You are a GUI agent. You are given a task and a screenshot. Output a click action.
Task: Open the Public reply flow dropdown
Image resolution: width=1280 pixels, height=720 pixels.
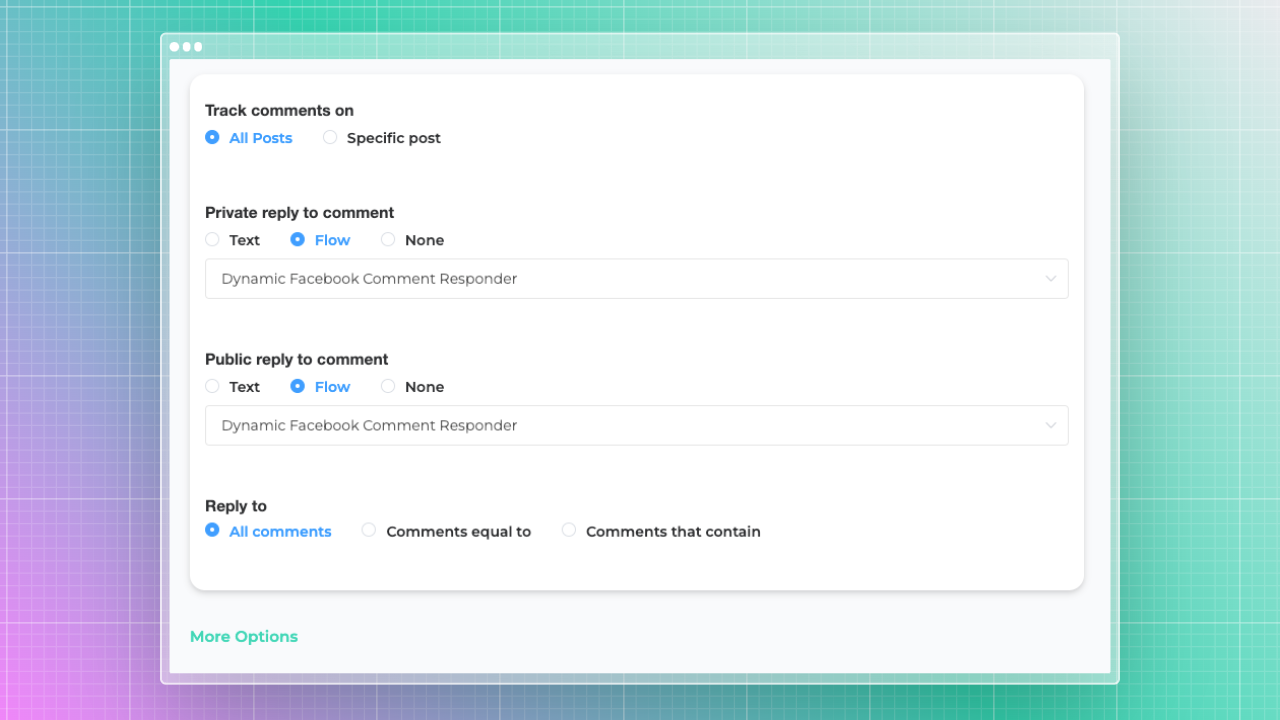637,426
